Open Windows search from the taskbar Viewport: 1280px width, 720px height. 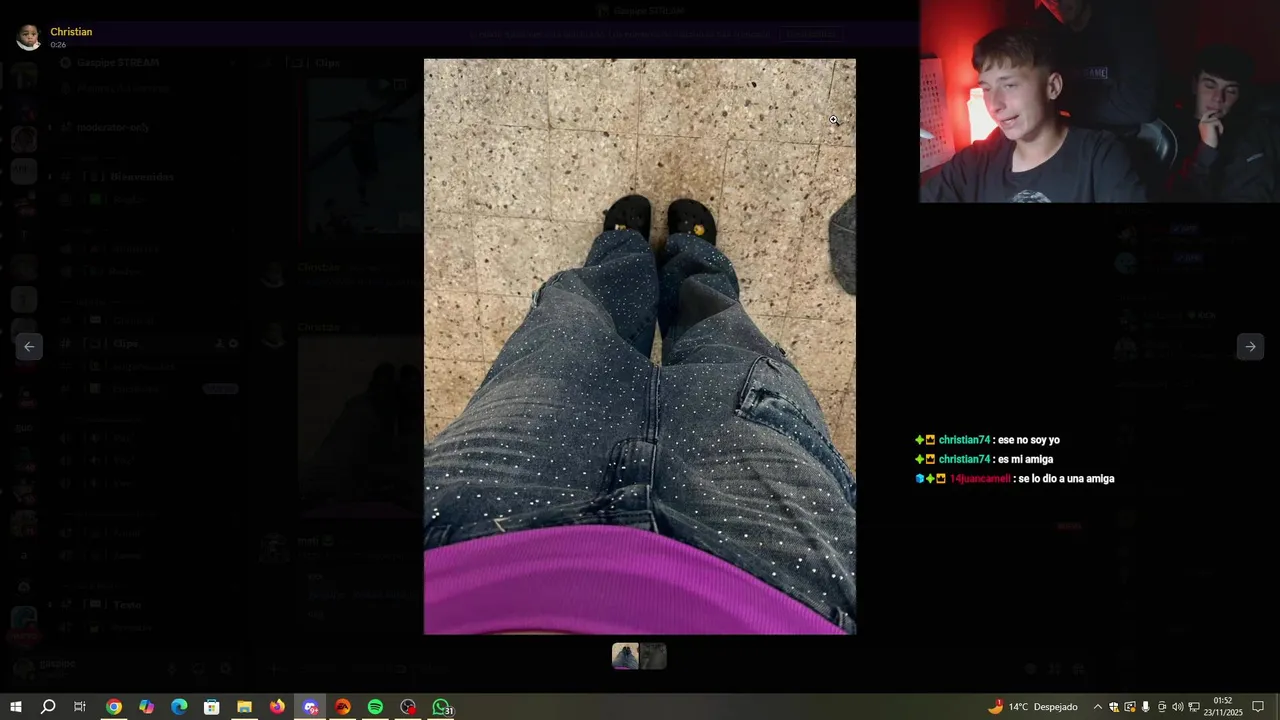coord(48,707)
